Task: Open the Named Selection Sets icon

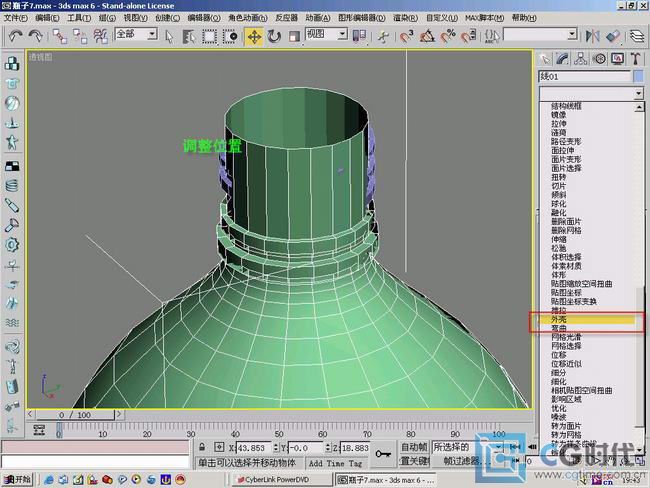Action: pyautogui.click(x=492, y=36)
